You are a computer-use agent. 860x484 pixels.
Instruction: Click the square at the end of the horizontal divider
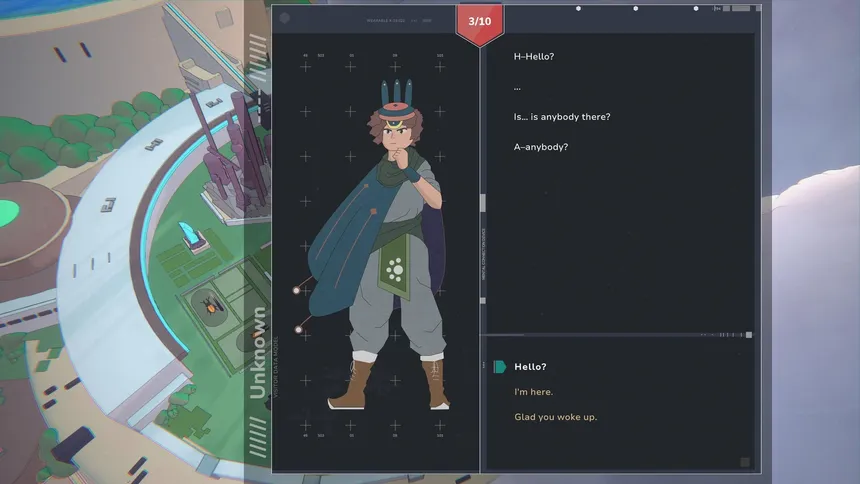click(x=749, y=335)
